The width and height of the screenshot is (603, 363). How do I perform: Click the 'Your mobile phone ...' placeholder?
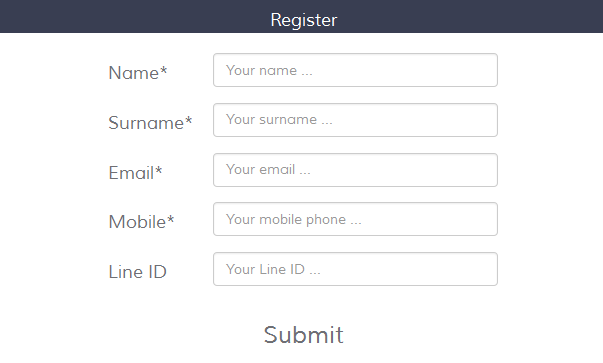(294, 220)
